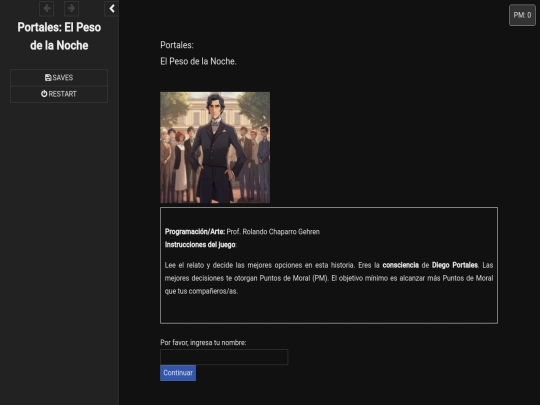Image resolution: width=540 pixels, height=405 pixels.
Task: Click the bold word 'consciencia'
Action: (x=401, y=265)
